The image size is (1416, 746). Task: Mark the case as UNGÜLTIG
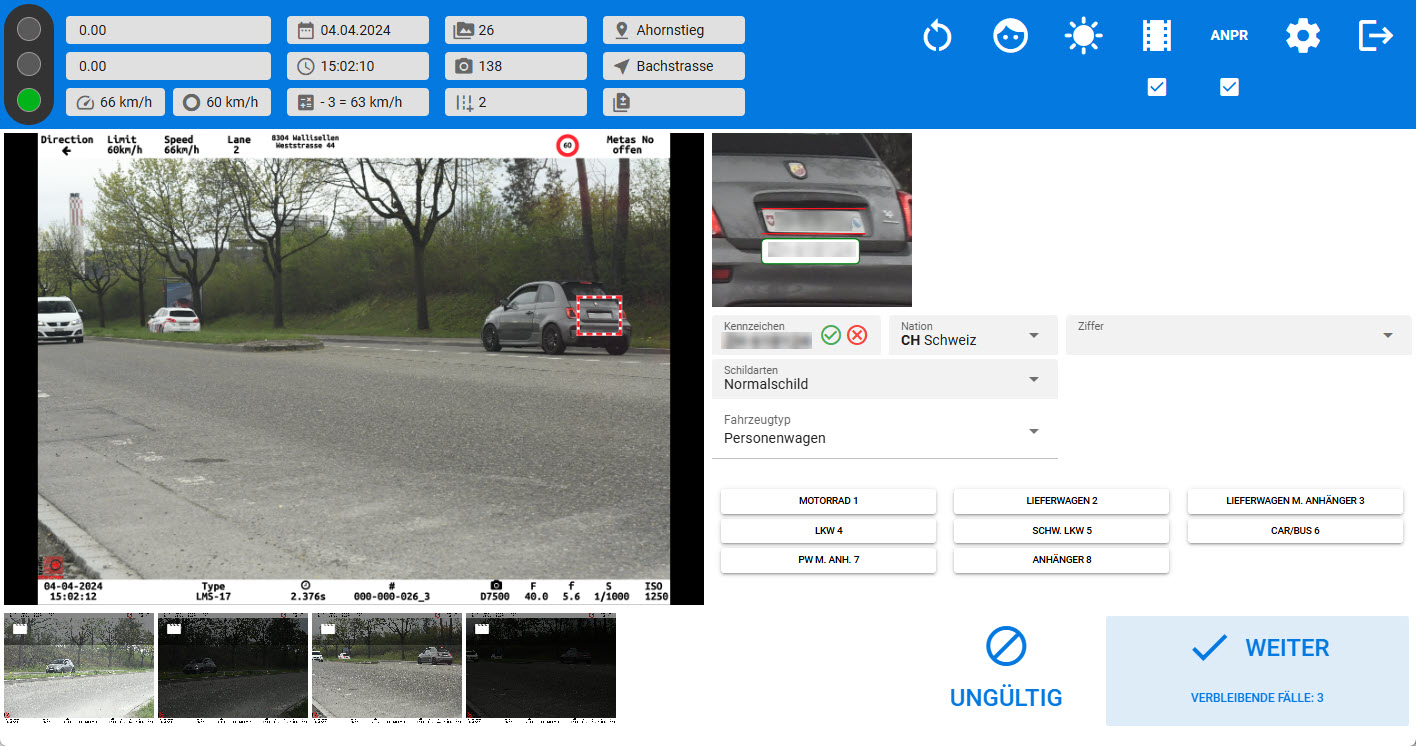tap(1006, 669)
